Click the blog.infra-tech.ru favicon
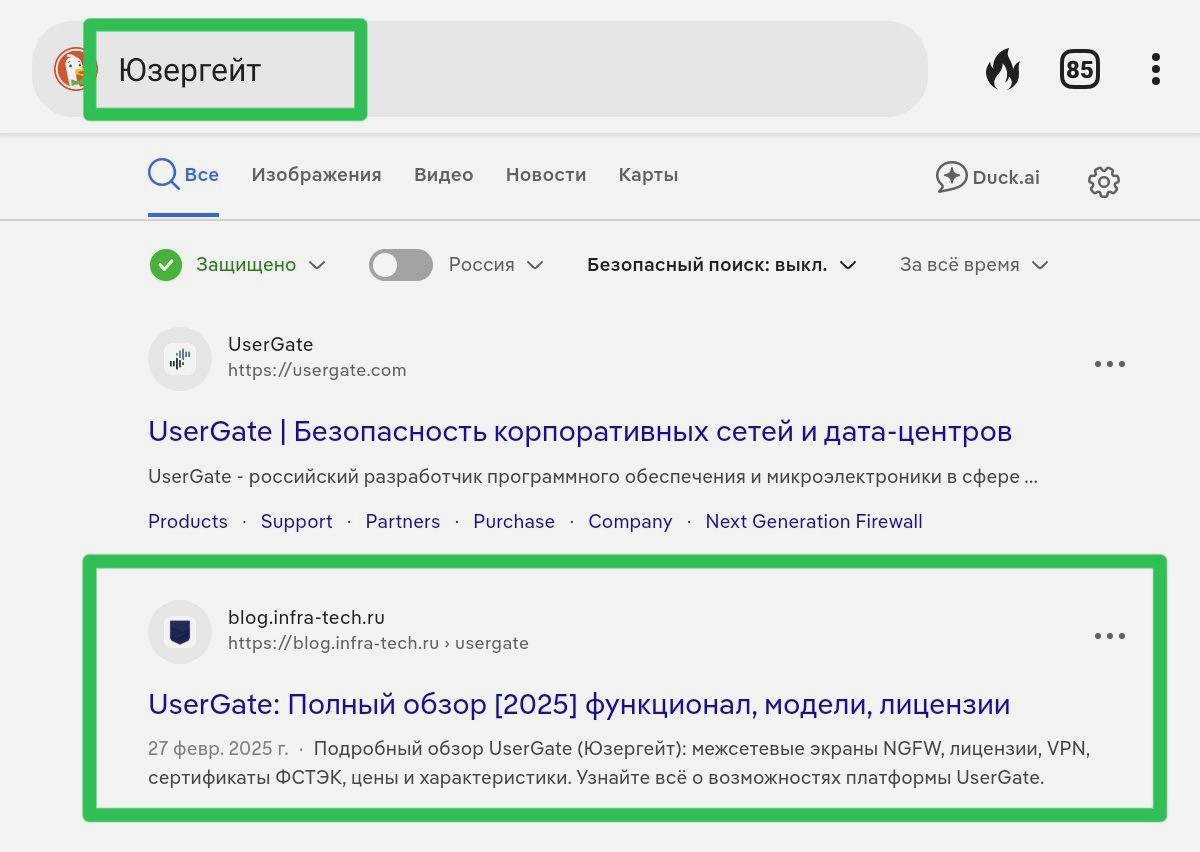1200x852 pixels. [x=180, y=631]
